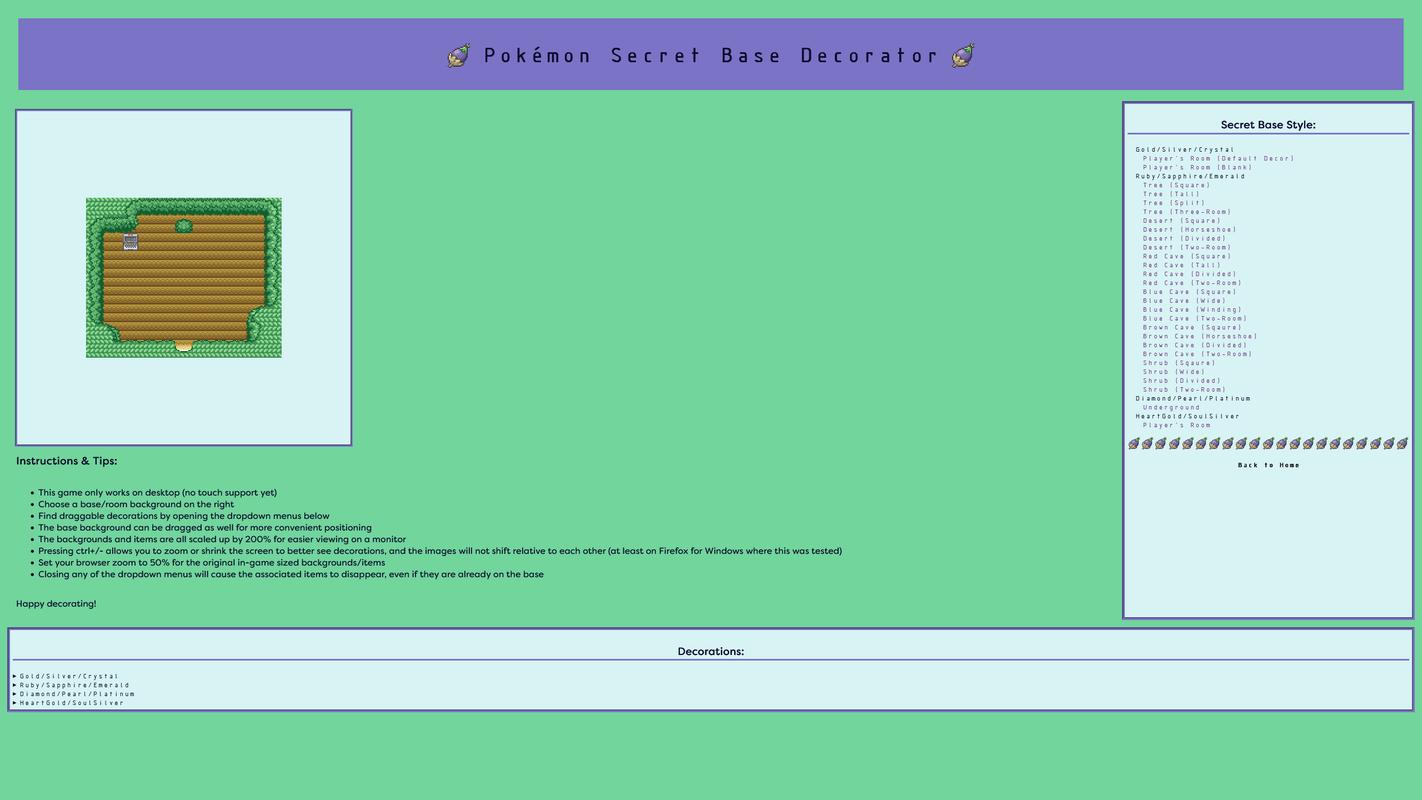Image resolution: width=1422 pixels, height=800 pixels.
Task: Choose Player's Room (Blank) style
Action: [1197, 167]
